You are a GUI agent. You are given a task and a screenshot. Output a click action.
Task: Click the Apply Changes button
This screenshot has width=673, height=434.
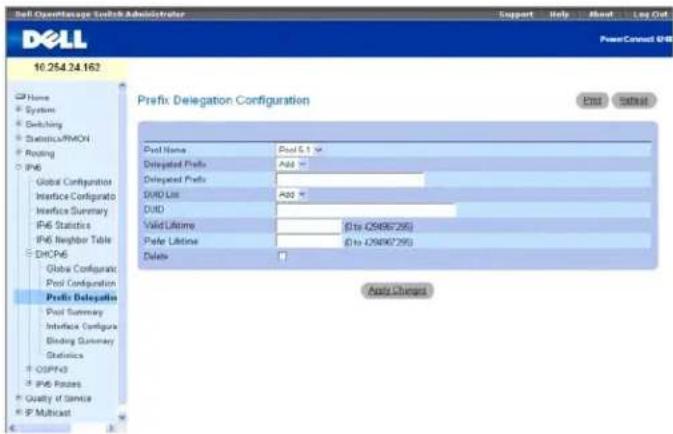397,291
